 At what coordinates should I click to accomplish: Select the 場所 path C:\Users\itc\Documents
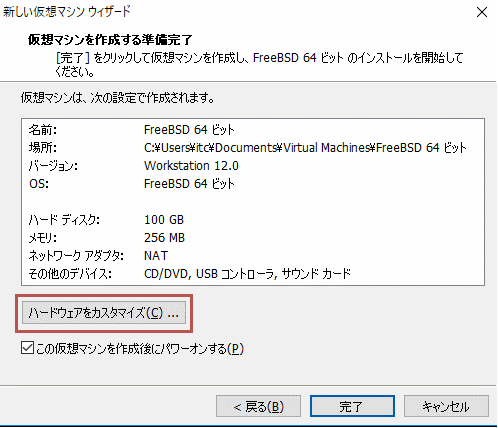(305, 147)
